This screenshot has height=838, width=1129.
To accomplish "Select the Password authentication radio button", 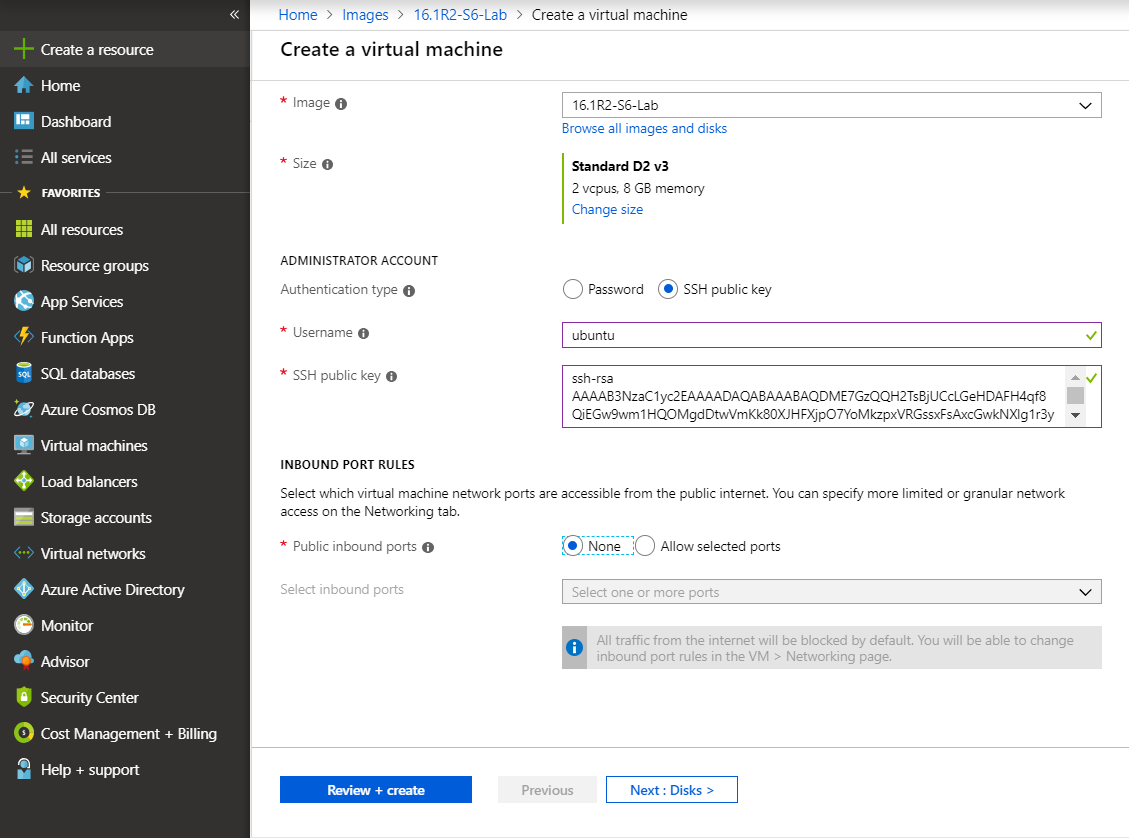I will (x=572, y=289).
